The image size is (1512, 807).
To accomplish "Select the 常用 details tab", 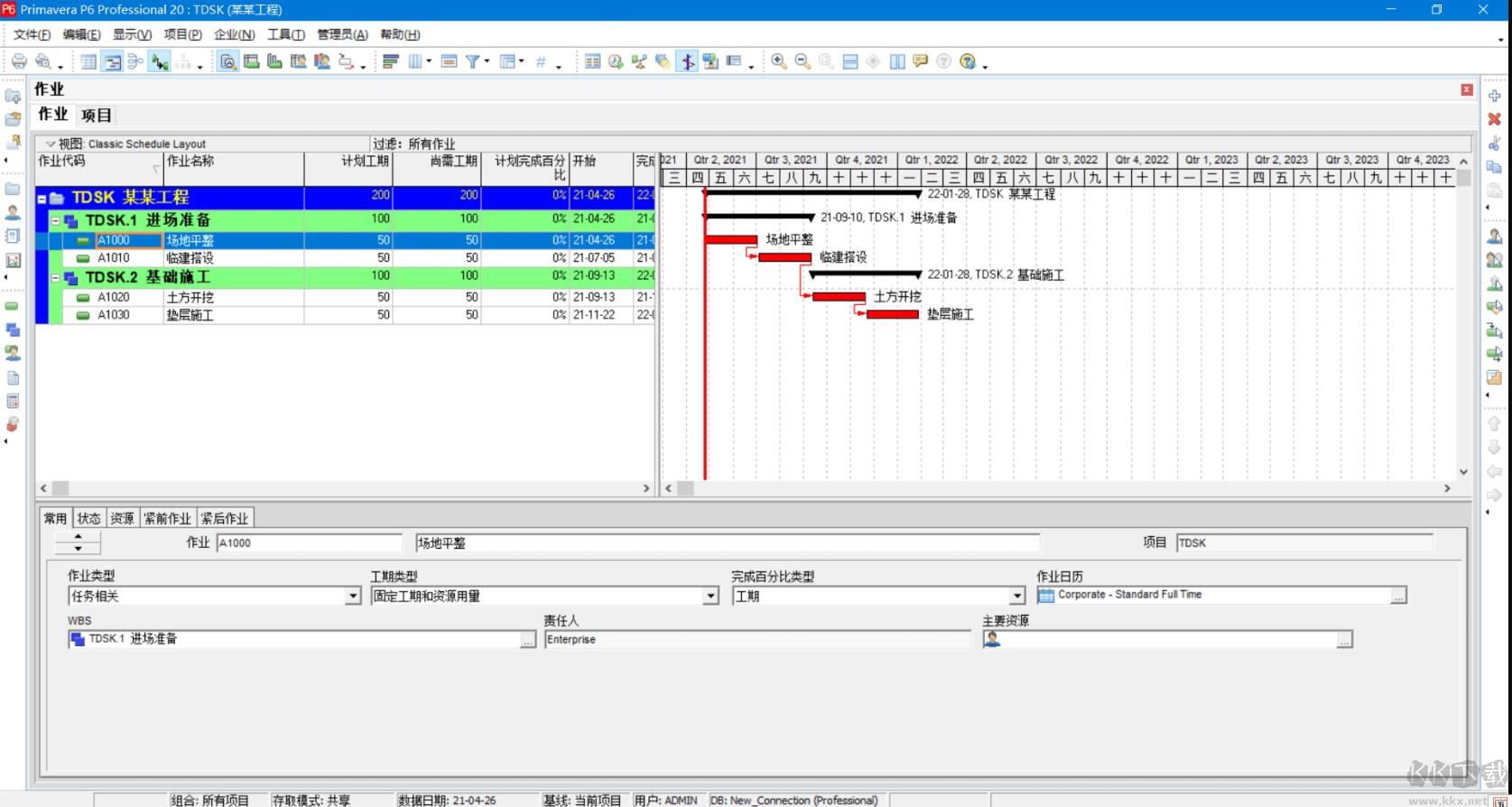I will (55, 518).
